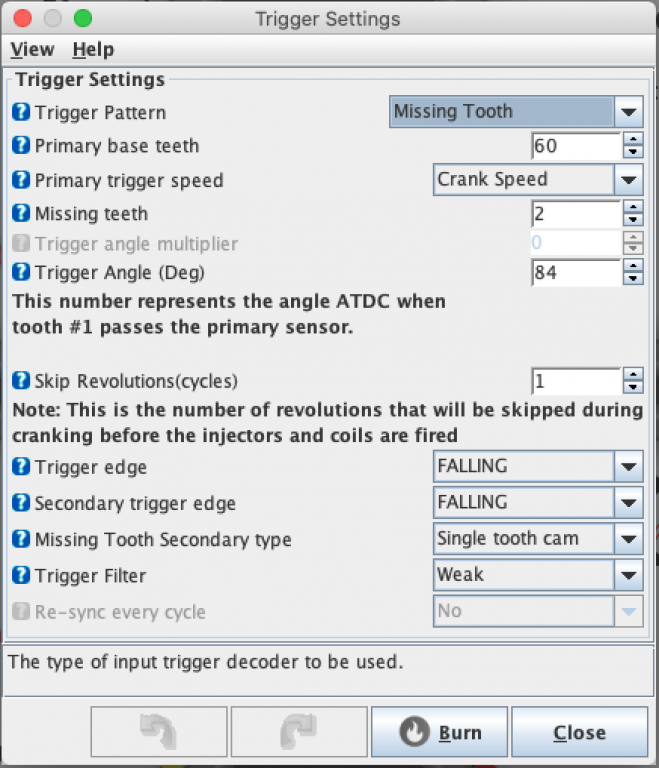Expand the Secondary trigger edge dropdown

(628, 502)
